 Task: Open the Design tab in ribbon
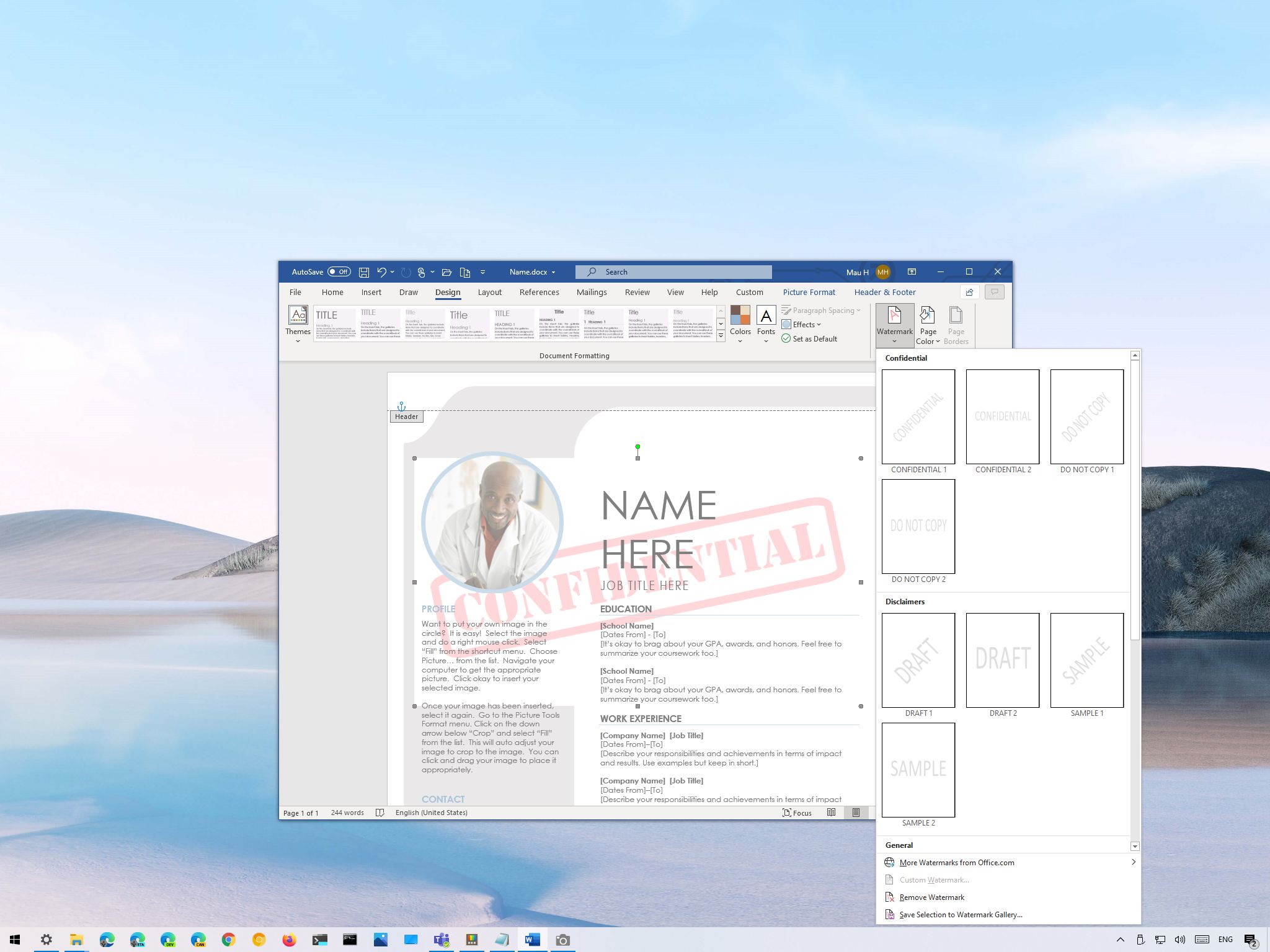(447, 292)
